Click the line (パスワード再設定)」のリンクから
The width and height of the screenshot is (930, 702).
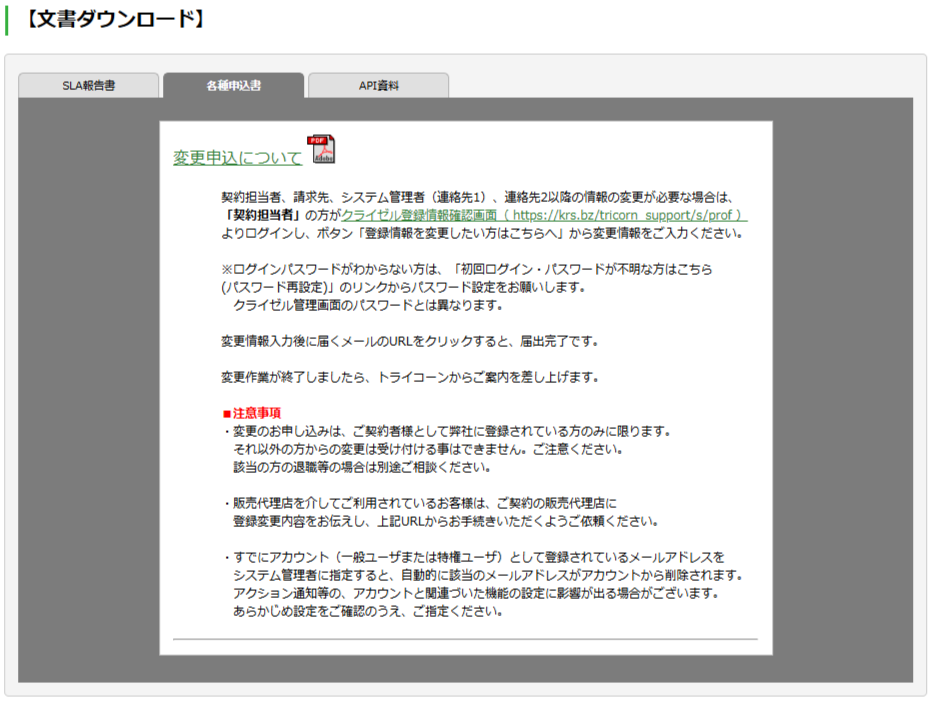click(403, 288)
